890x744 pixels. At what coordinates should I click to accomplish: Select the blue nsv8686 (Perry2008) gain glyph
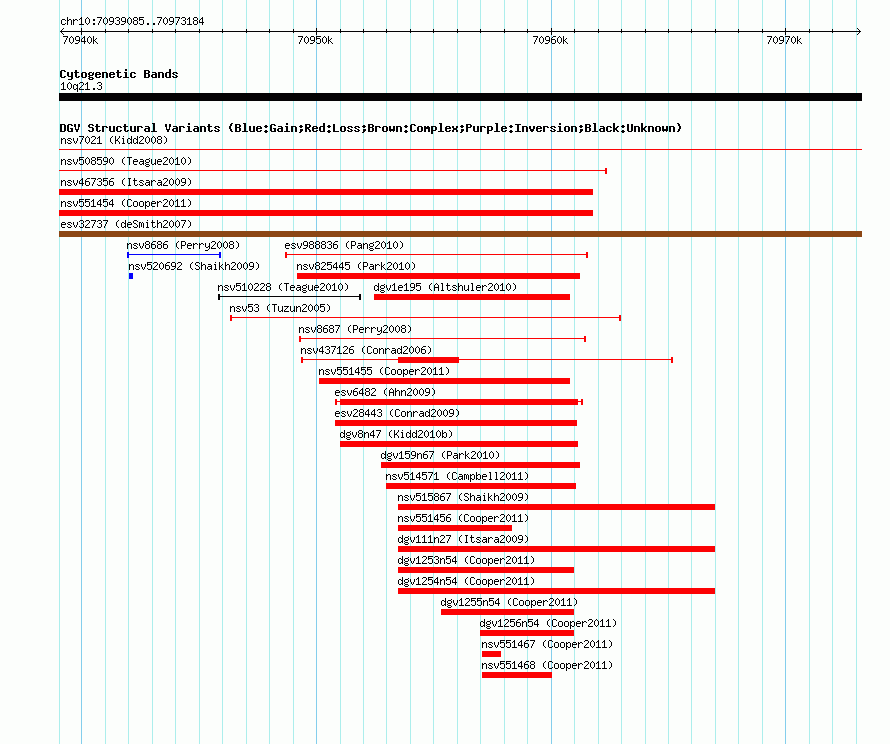point(174,255)
